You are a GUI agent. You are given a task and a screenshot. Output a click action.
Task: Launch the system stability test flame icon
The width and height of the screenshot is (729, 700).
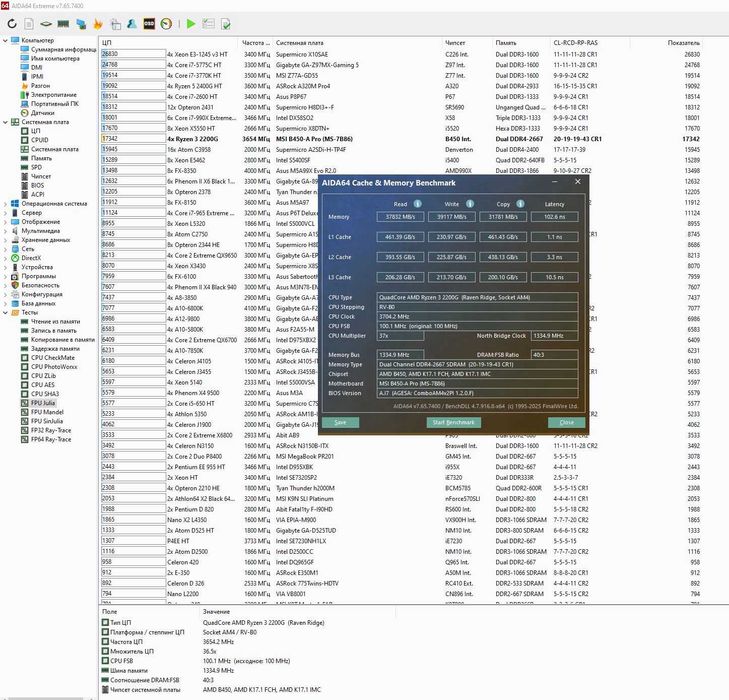98,24
